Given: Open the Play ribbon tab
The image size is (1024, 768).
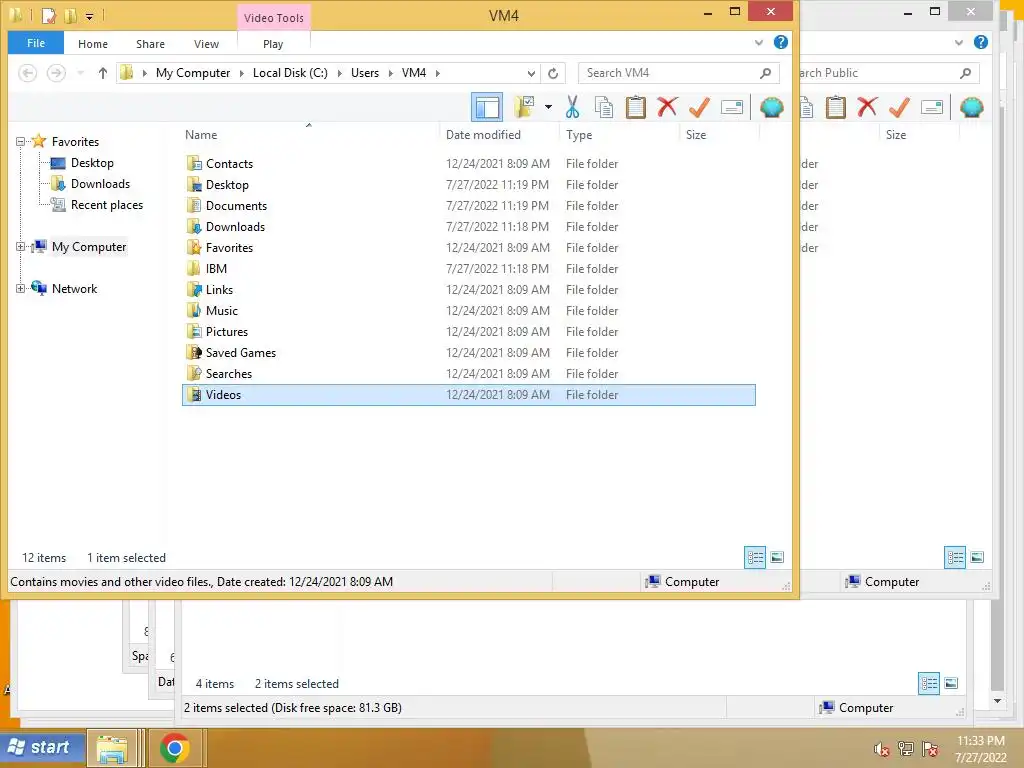Looking at the screenshot, I should coord(273,44).
